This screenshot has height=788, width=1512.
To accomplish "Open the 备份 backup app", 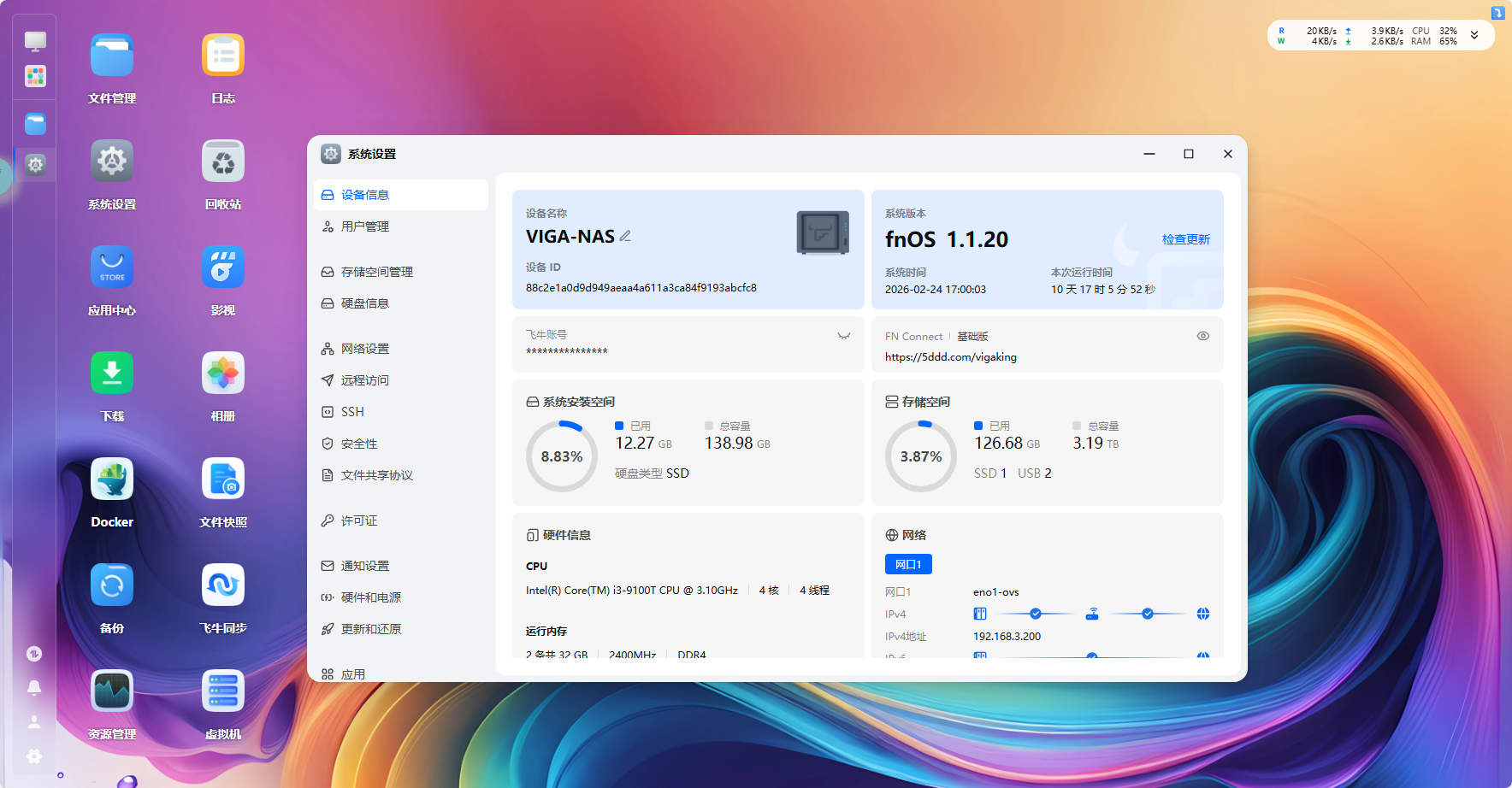I will pos(112,585).
